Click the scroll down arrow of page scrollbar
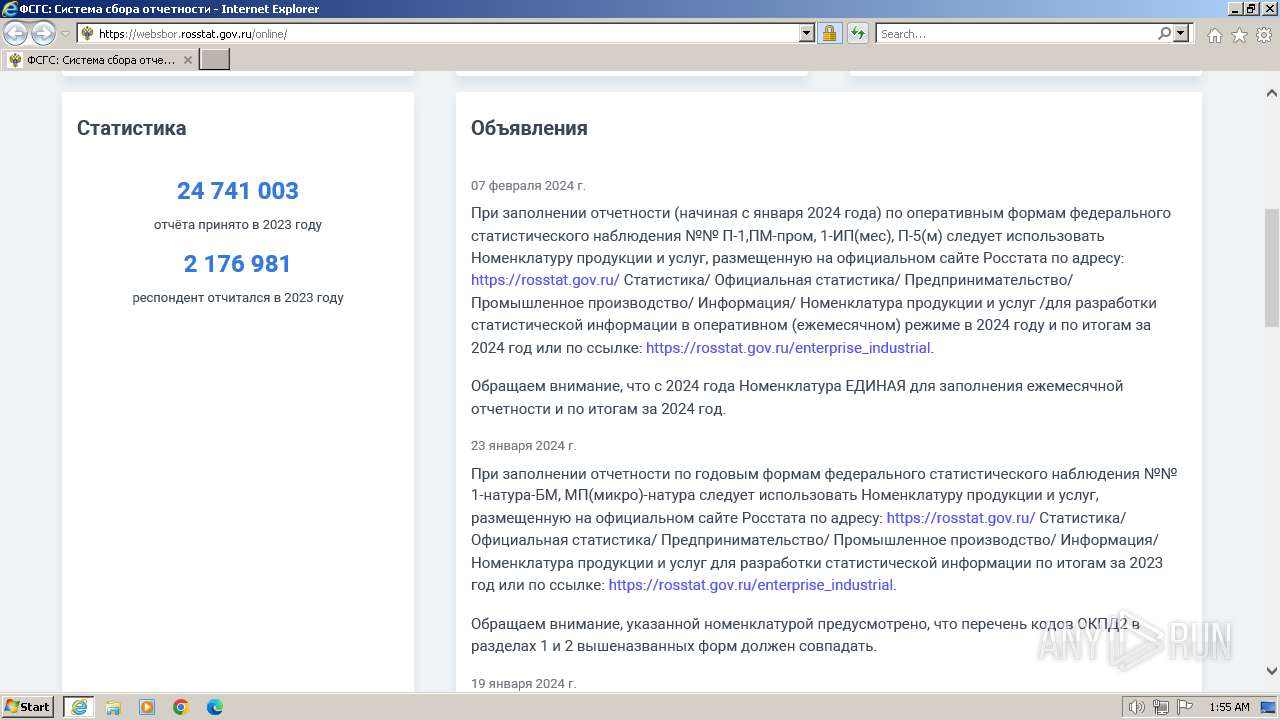Screen dimensions: 1280x720 tap(1272, 671)
